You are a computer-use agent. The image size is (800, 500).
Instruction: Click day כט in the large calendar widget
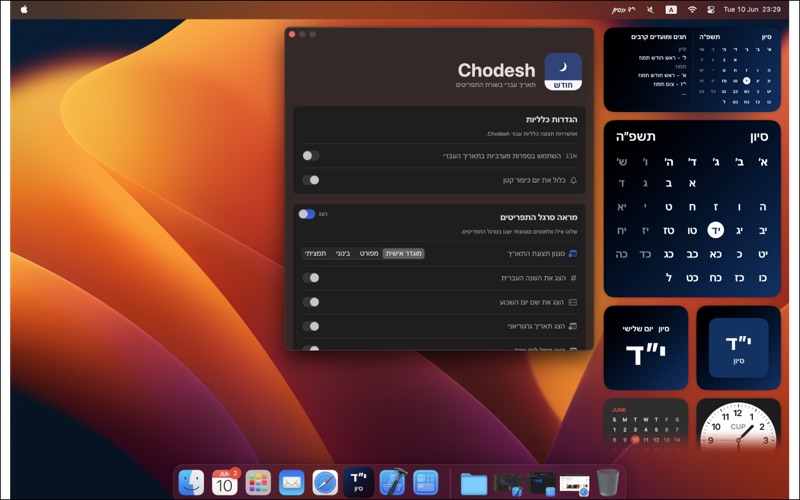[692, 278]
